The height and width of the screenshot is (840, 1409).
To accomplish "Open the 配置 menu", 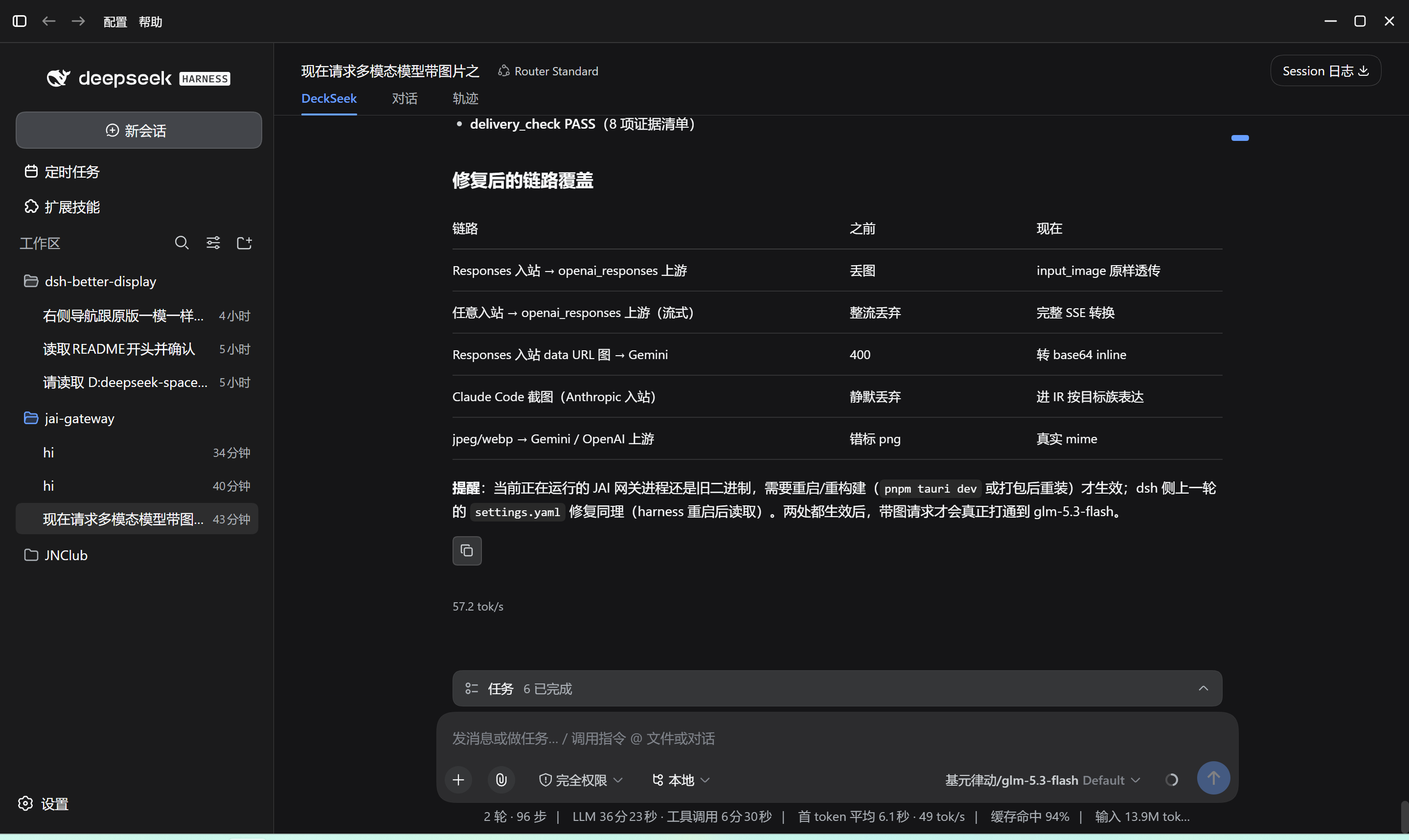I will pos(115,22).
